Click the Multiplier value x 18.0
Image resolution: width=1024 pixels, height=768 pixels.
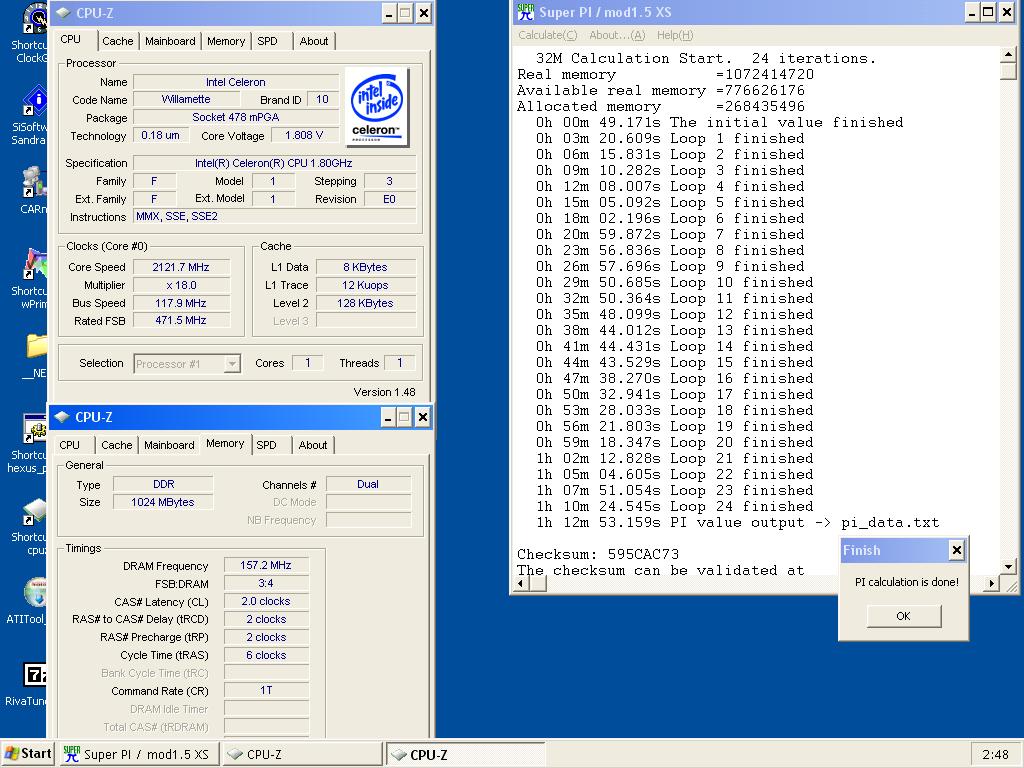point(181,285)
